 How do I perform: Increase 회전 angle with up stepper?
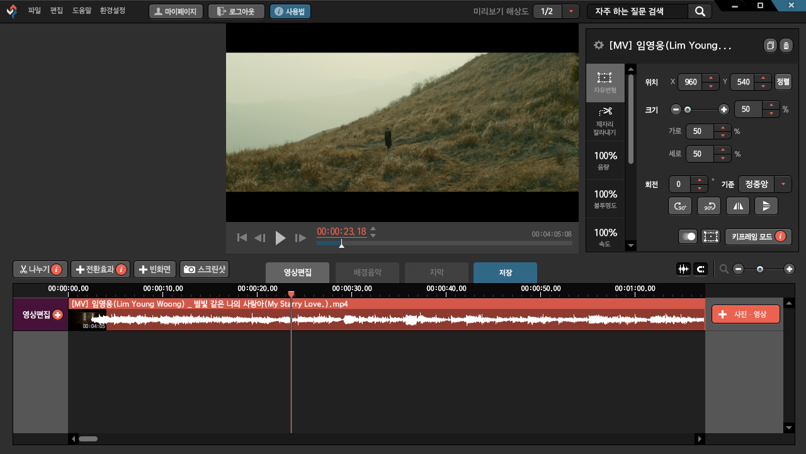coord(699,180)
